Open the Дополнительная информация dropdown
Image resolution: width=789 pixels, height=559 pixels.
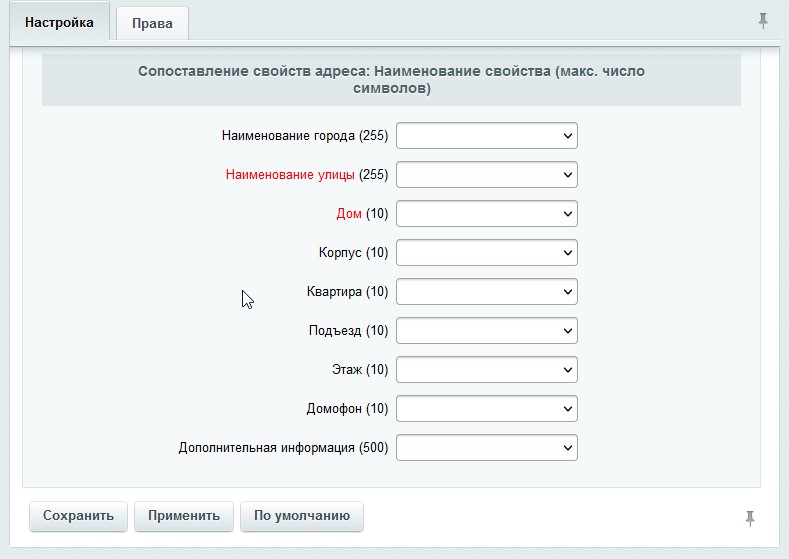[487, 447]
